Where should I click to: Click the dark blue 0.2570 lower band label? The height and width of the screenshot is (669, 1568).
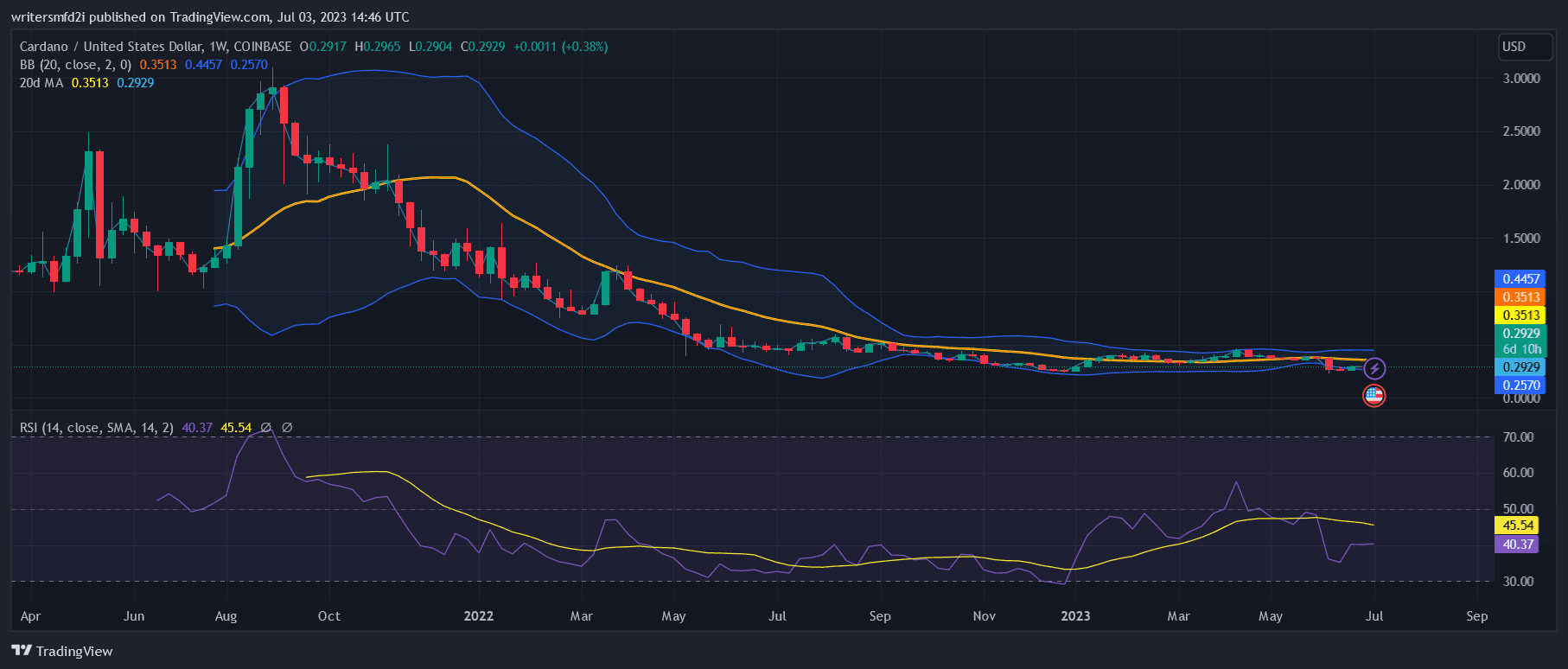pos(1520,385)
